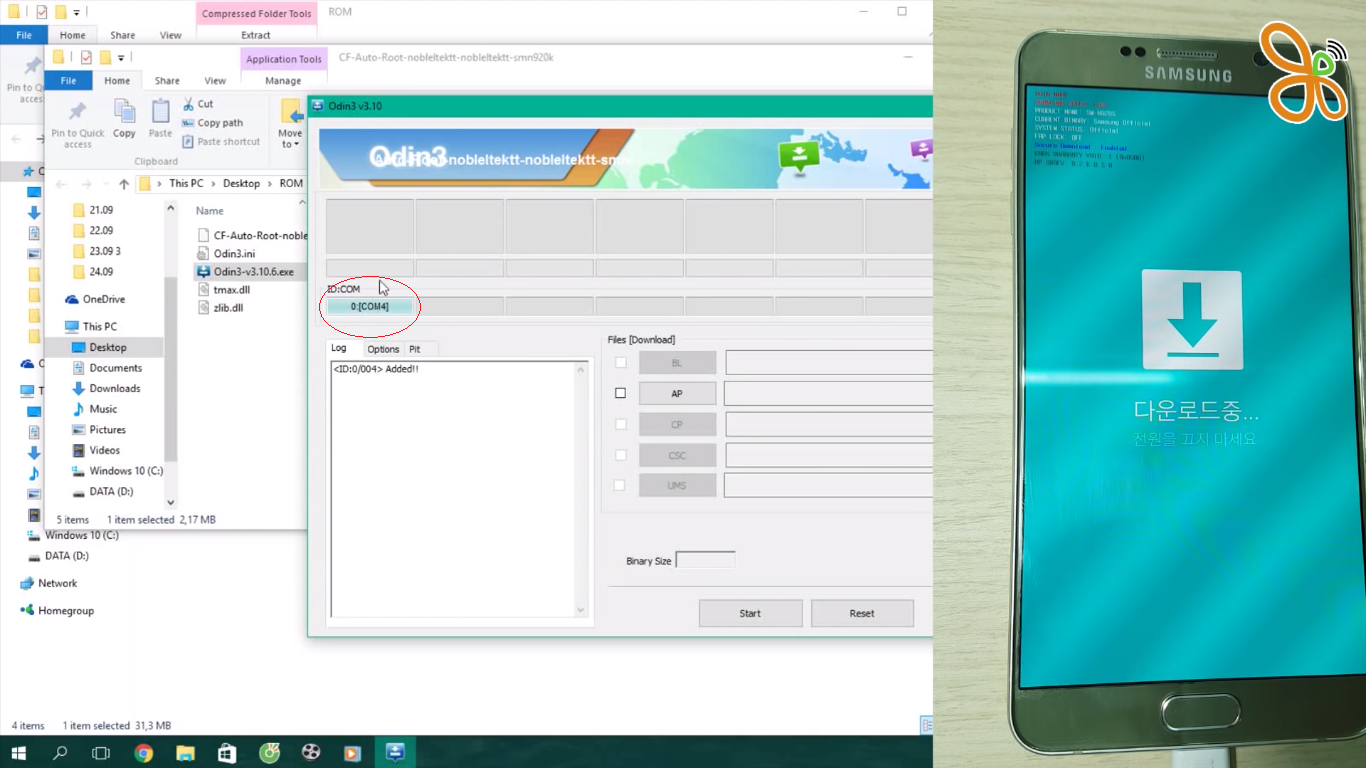Screen dimensions: 1366x768
Task: Open File Explorer from the taskbar
Action: pyautogui.click(x=185, y=752)
